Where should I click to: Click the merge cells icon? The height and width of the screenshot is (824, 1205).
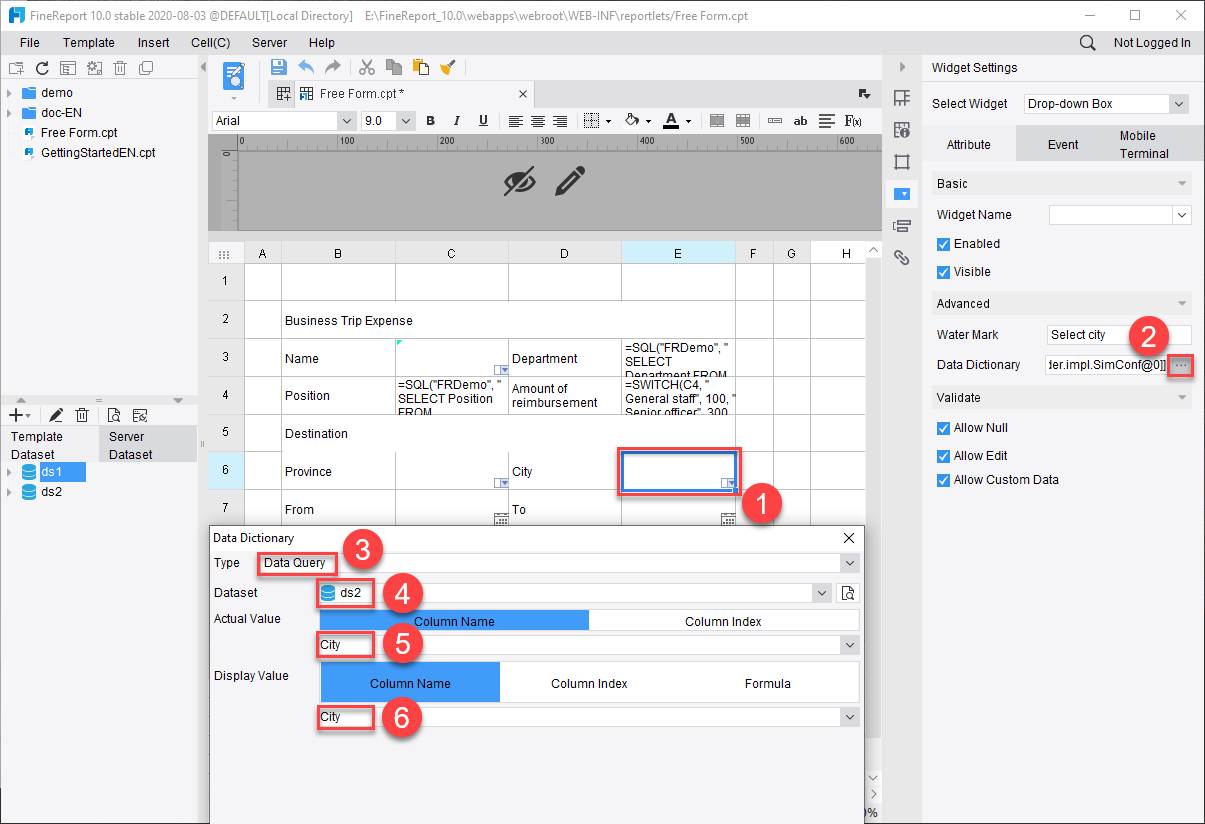(x=717, y=121)
